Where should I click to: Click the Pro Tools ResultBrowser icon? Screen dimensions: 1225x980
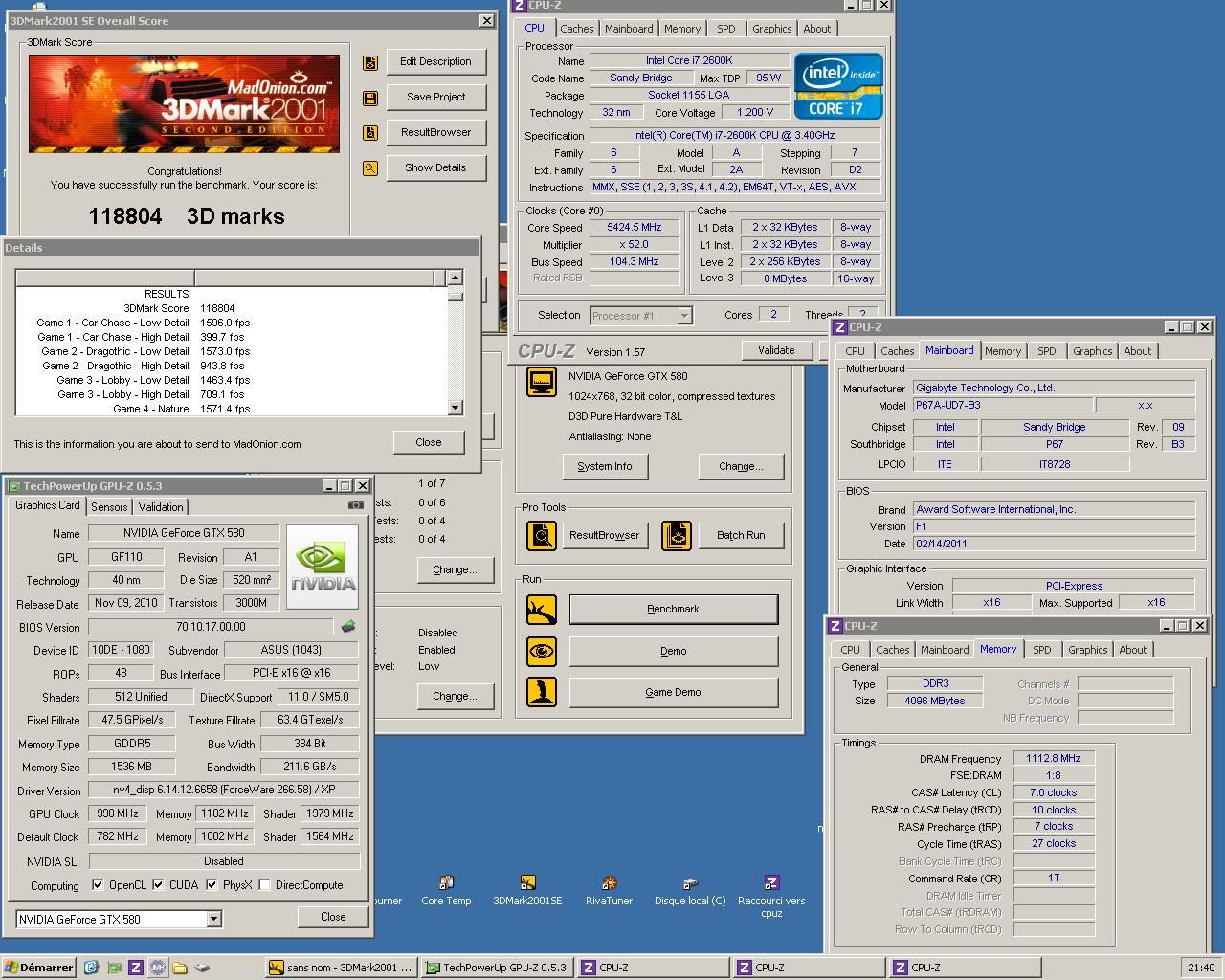point(542,535)
